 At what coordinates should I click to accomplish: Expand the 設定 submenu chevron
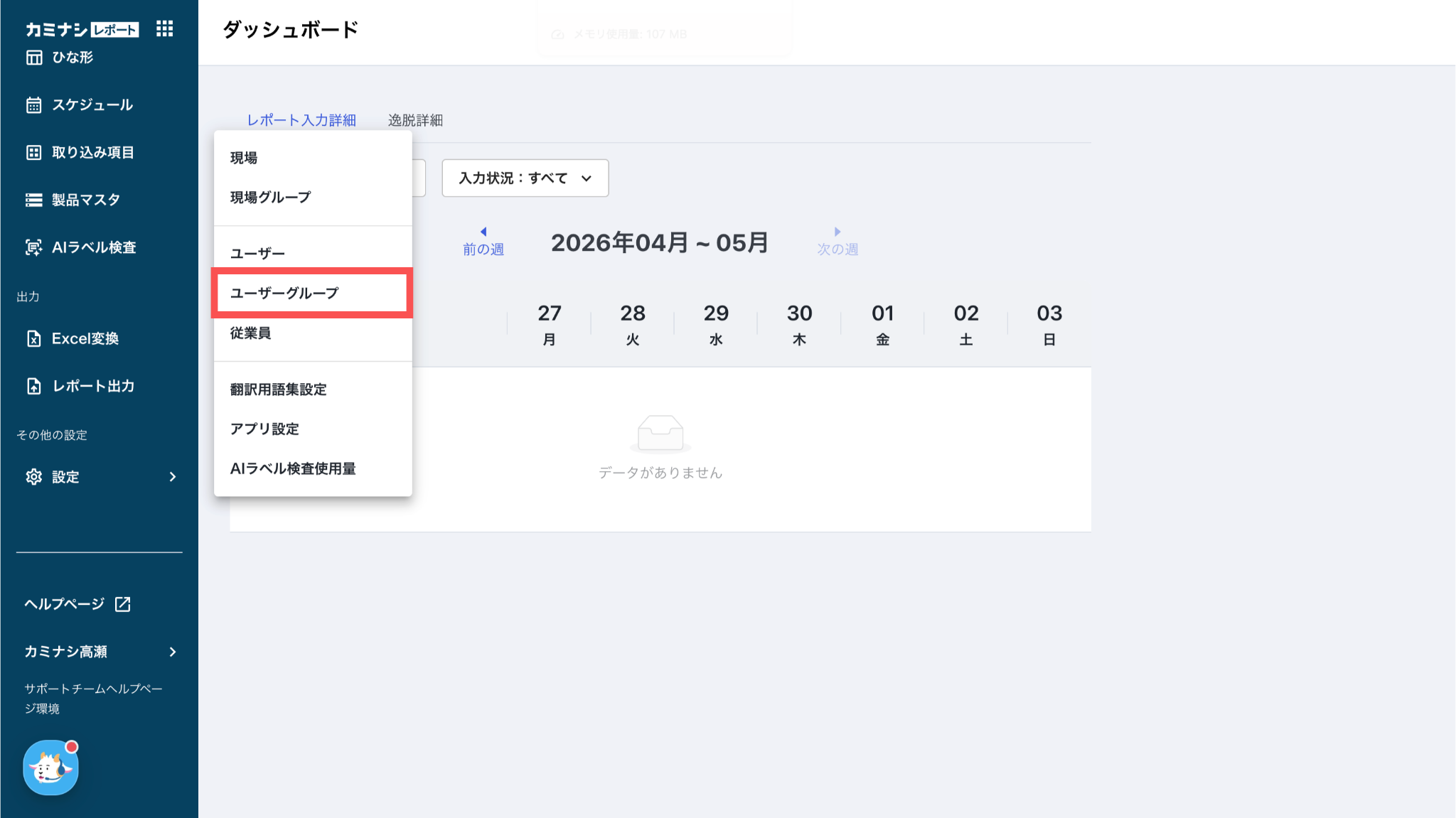(x=173, y=477)
